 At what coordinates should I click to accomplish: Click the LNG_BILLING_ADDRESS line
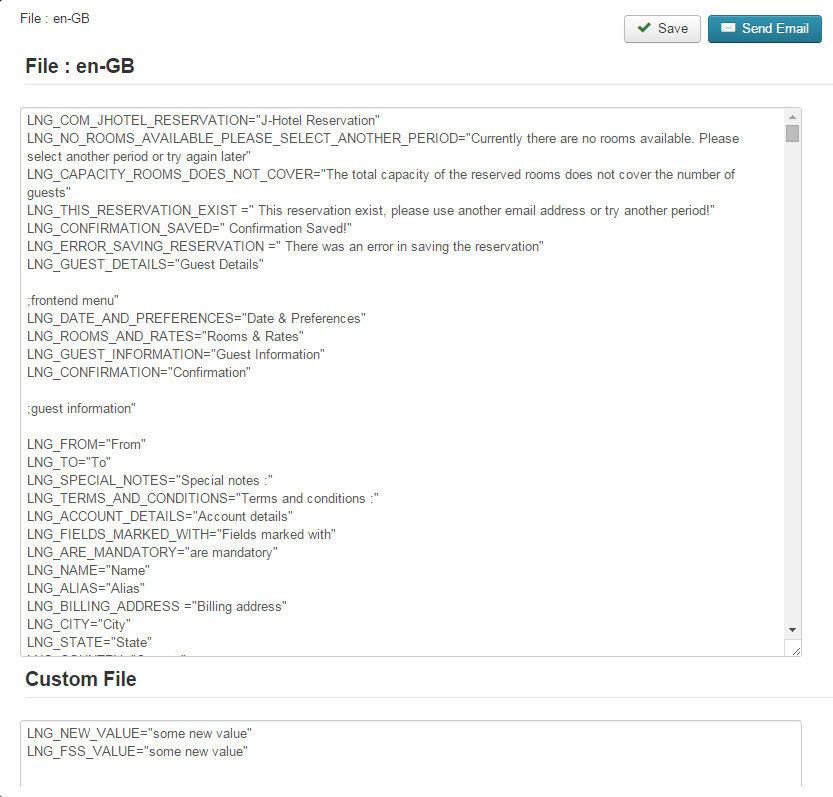coord(157,606)
